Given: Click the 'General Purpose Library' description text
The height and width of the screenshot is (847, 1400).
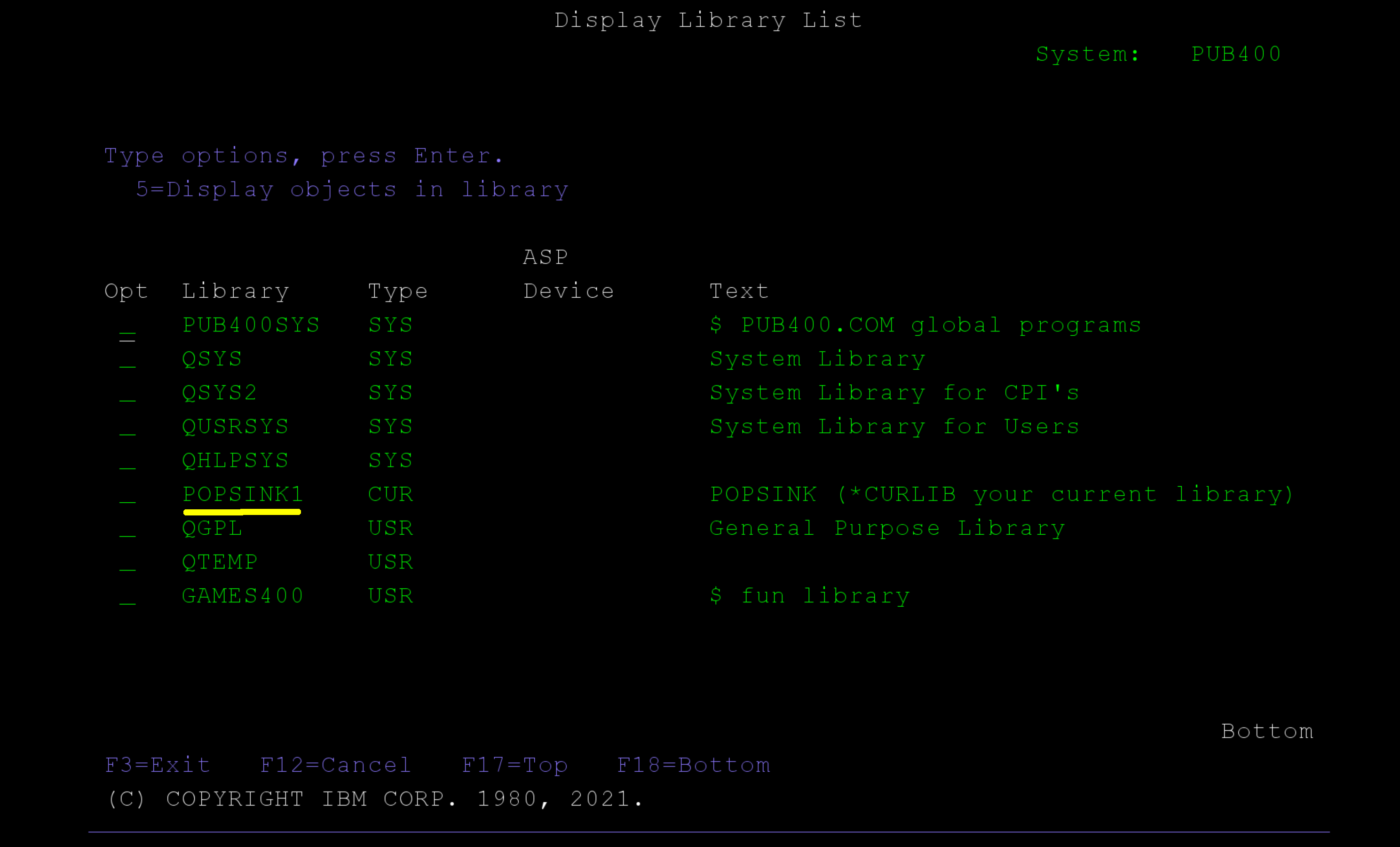Looking at the screenshot, I should [887, 528].
